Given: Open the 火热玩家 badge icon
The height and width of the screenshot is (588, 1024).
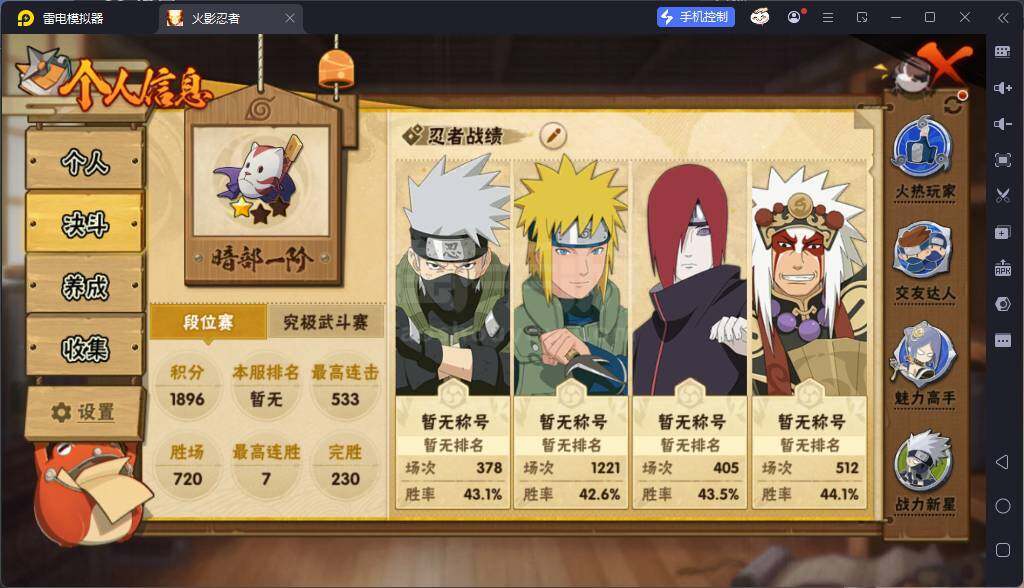Looking at the screenshot, I should coord(921,148).
